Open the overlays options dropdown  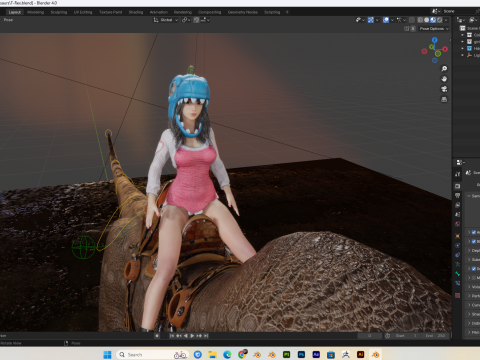pyautogui.click(x=392, y=20)
